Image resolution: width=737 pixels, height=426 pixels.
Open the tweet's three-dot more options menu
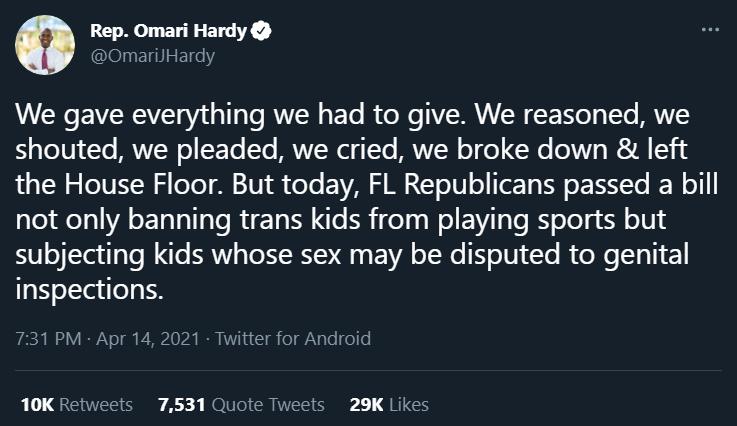710,30
